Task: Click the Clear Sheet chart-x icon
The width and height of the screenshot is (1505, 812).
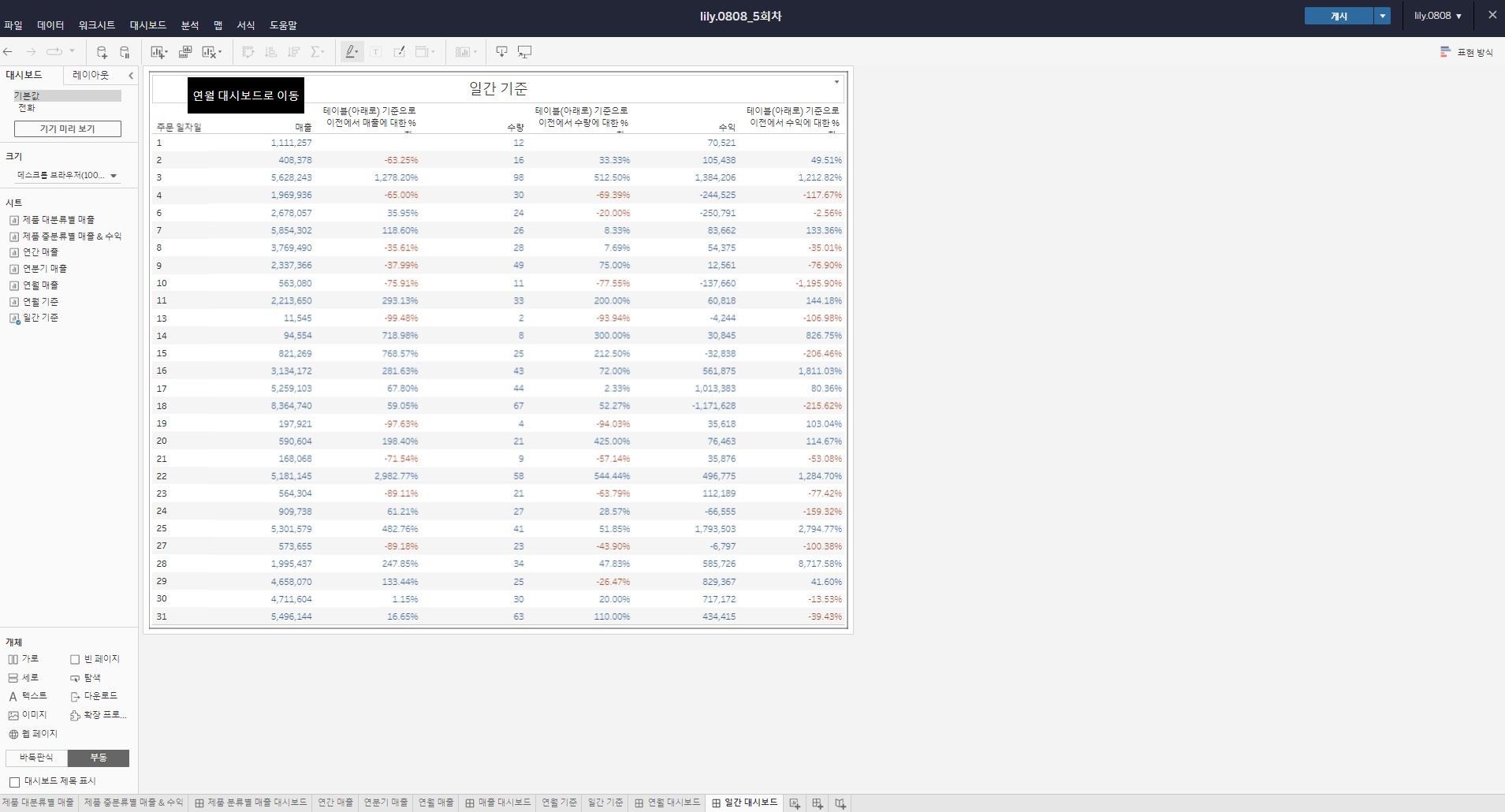Action: [208, 52]
